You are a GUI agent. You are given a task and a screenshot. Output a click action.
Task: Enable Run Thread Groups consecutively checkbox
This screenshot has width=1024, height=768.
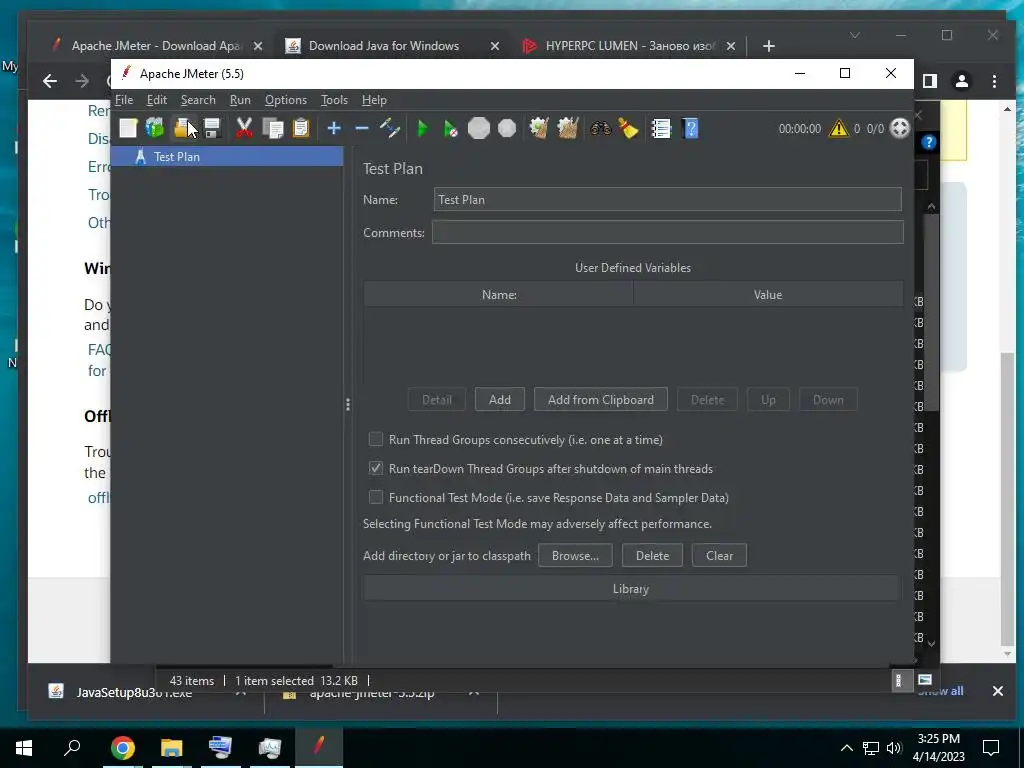coord(376,439)
